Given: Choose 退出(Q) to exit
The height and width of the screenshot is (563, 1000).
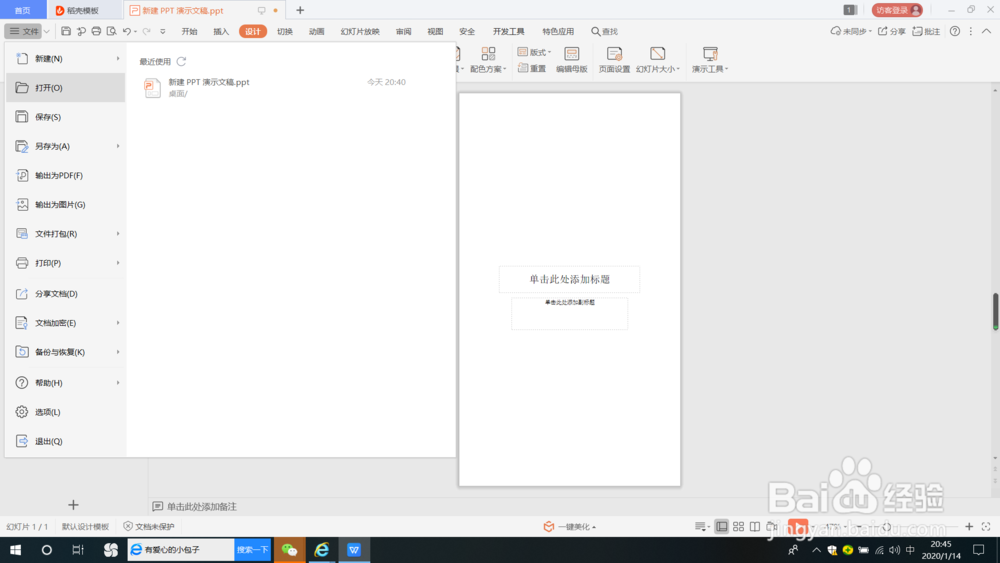Looking at the screenshot, I should [66, 441].
